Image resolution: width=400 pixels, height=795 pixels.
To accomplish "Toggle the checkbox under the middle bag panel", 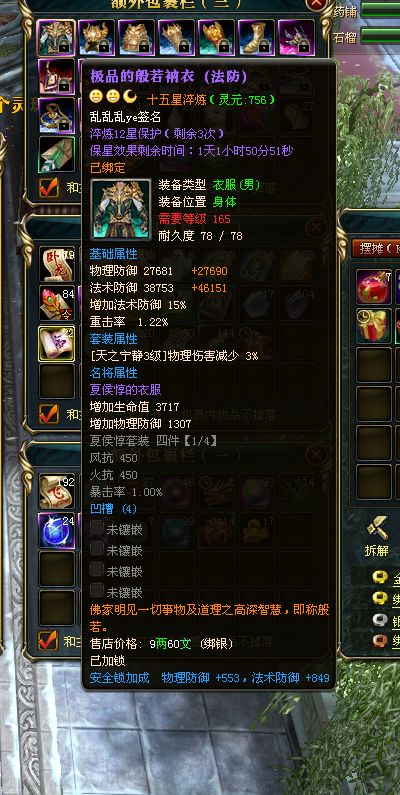I will 49,414.
